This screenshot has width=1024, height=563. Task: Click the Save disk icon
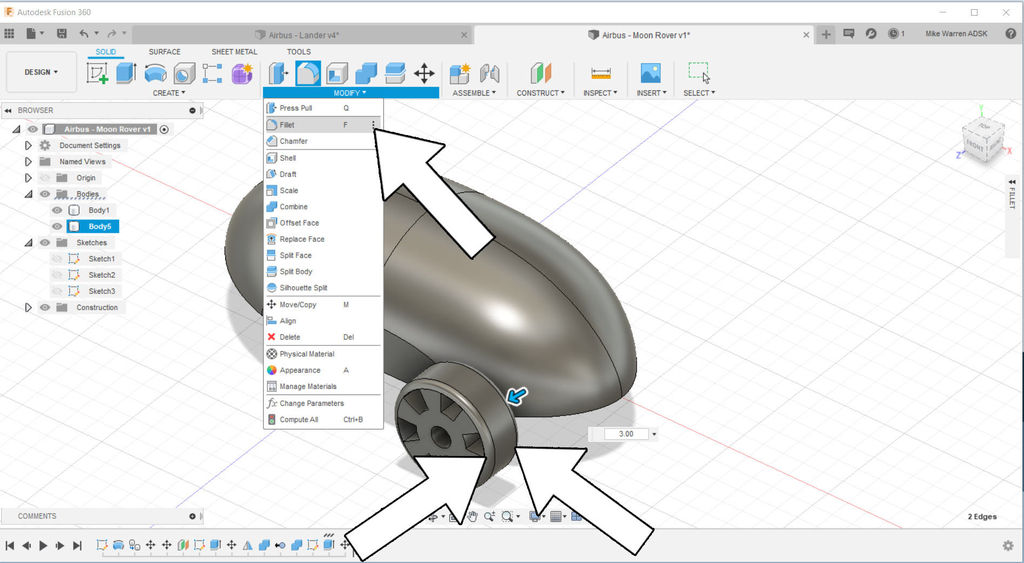[x=61, y=33]
